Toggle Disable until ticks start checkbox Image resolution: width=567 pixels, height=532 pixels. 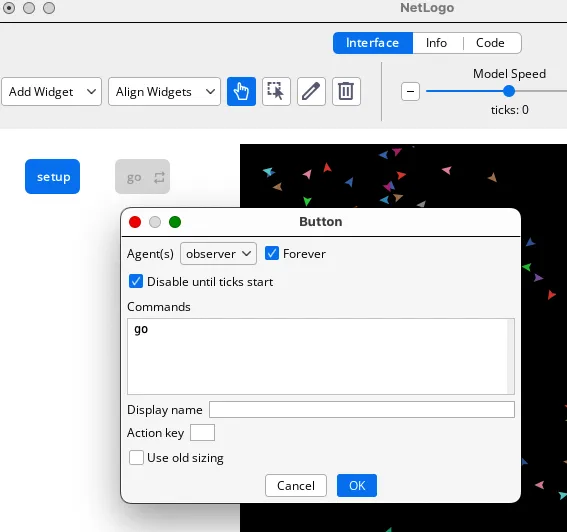coord(136,281)
